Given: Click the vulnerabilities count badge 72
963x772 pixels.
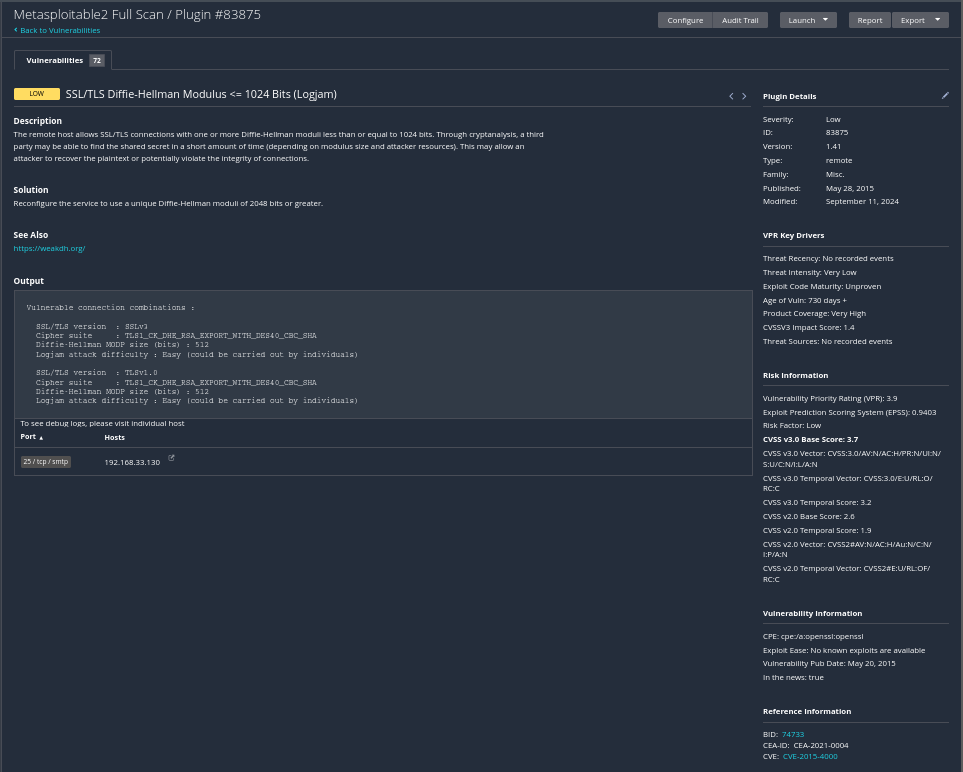Looking at the screenshot, I should tap(97, 61).
